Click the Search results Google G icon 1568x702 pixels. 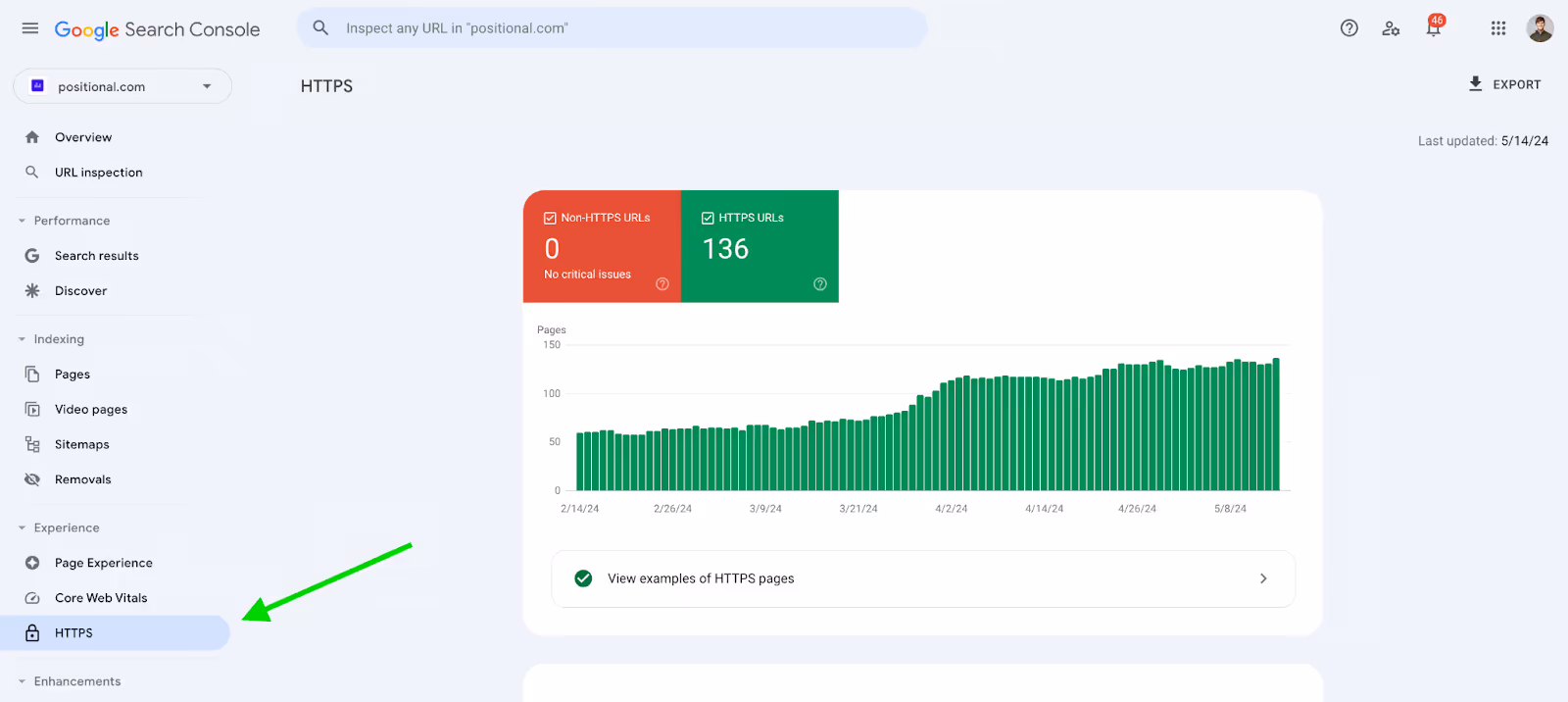pyautogui.click(x=32, y=256)
